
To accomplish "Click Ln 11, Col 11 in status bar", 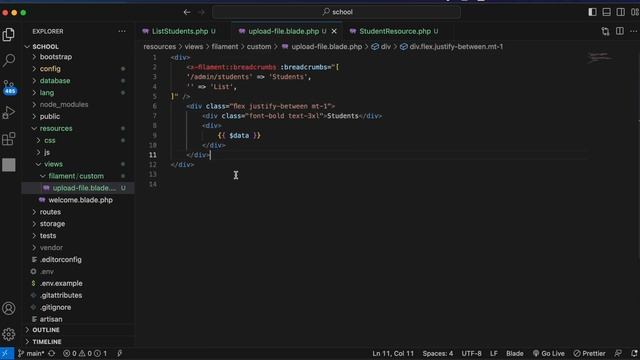I will [x=393, y=353].
